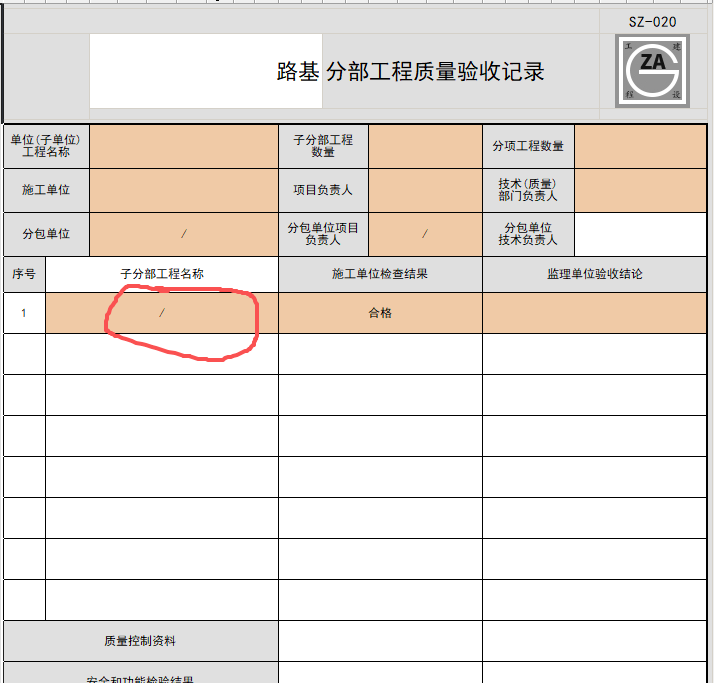Select the input cell next to 施工单位
This screenshot has width=714, height=683.
point(184,190)
